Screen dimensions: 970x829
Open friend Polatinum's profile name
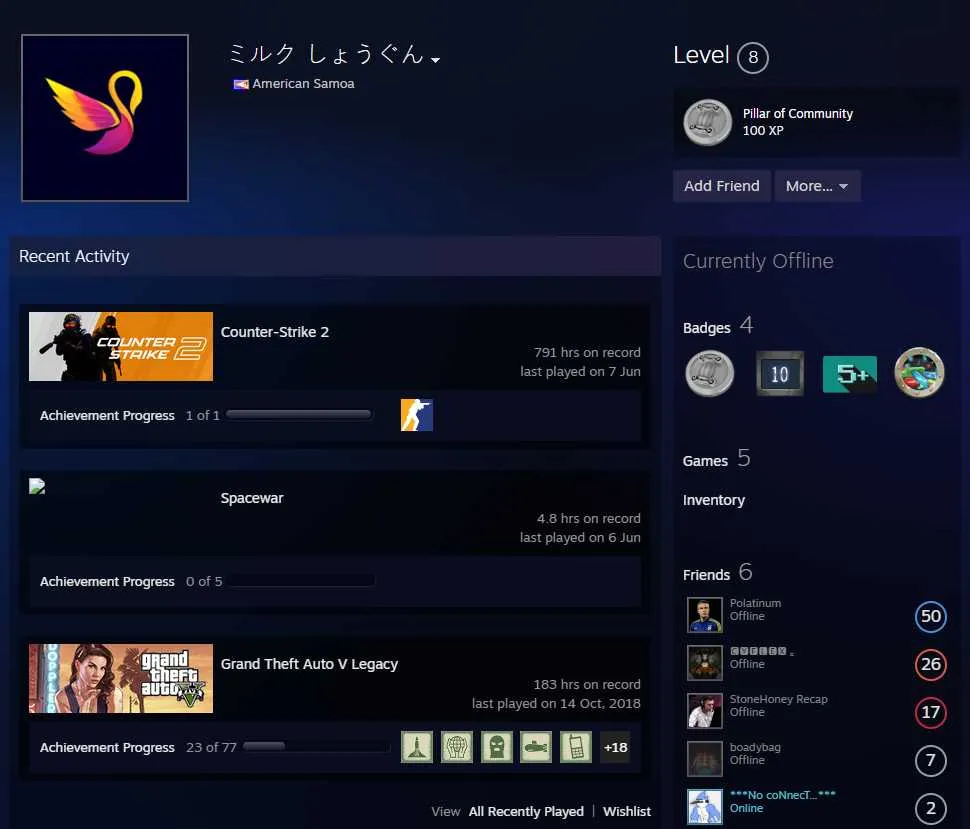[755, 603]
